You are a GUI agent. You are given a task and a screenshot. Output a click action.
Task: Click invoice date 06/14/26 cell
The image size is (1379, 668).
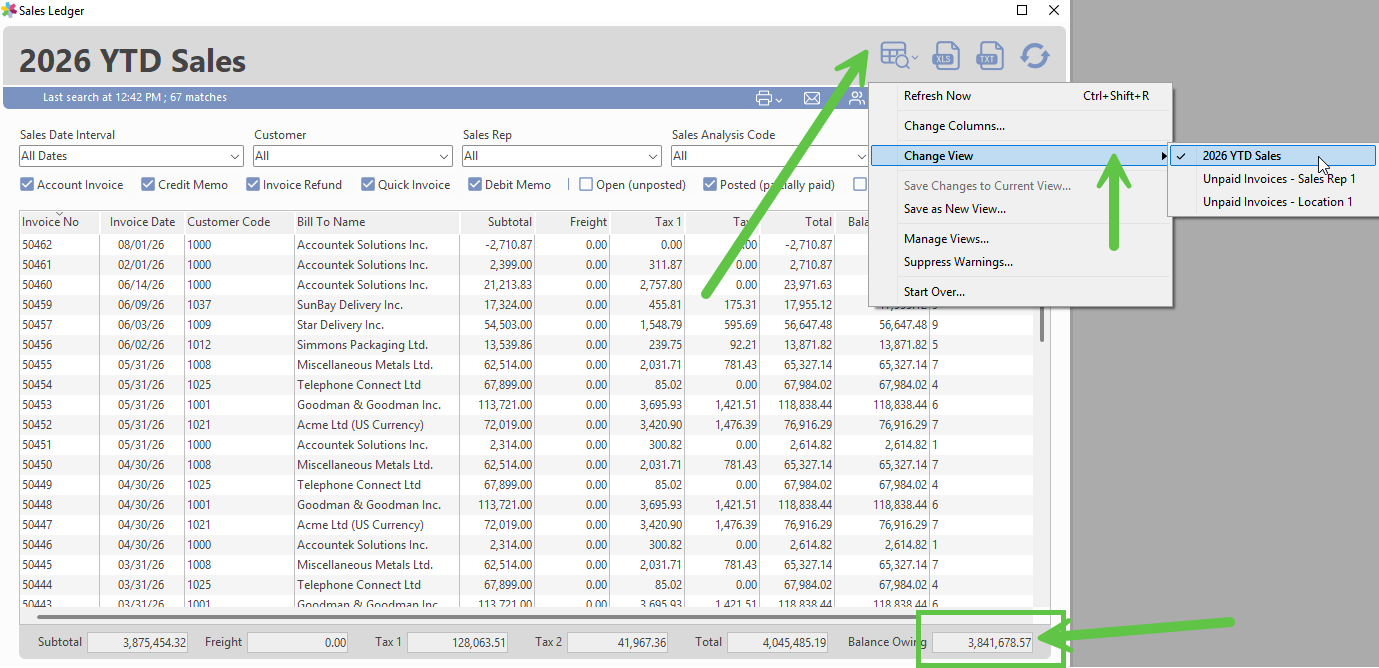pos(142,285)
